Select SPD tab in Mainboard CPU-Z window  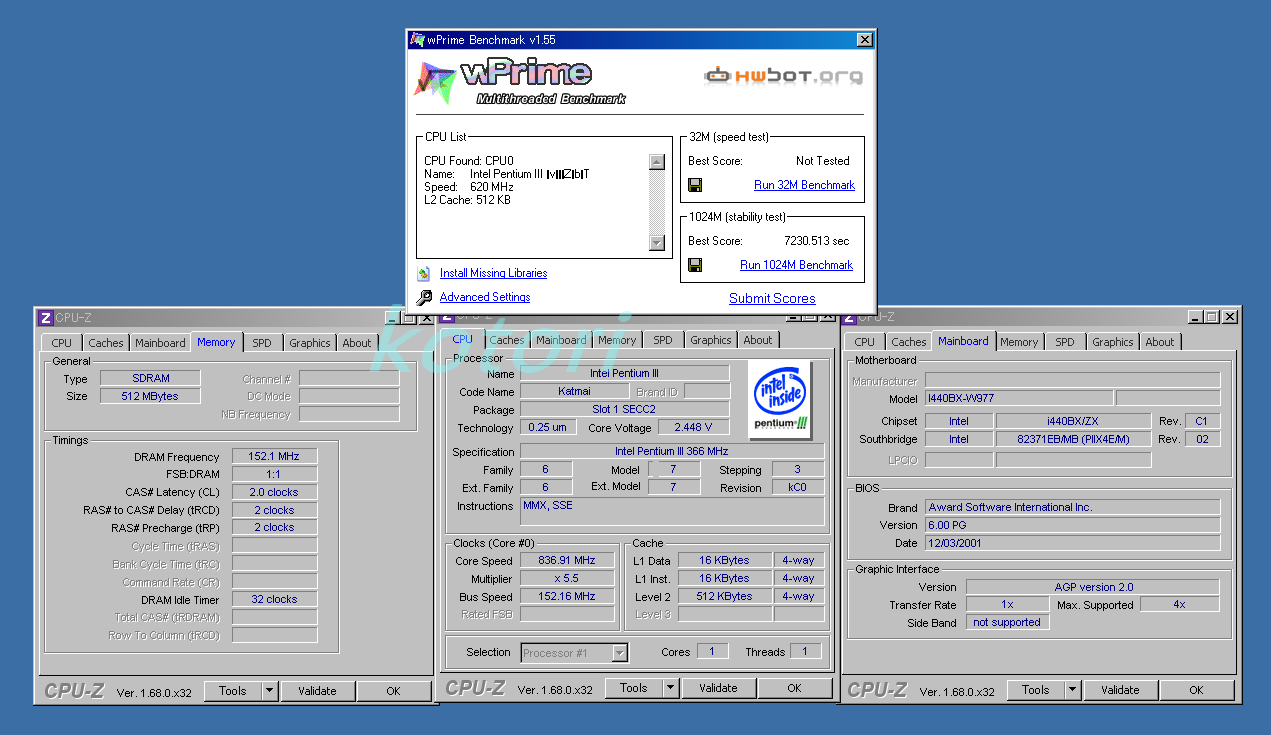click(x=1065, y=342)
